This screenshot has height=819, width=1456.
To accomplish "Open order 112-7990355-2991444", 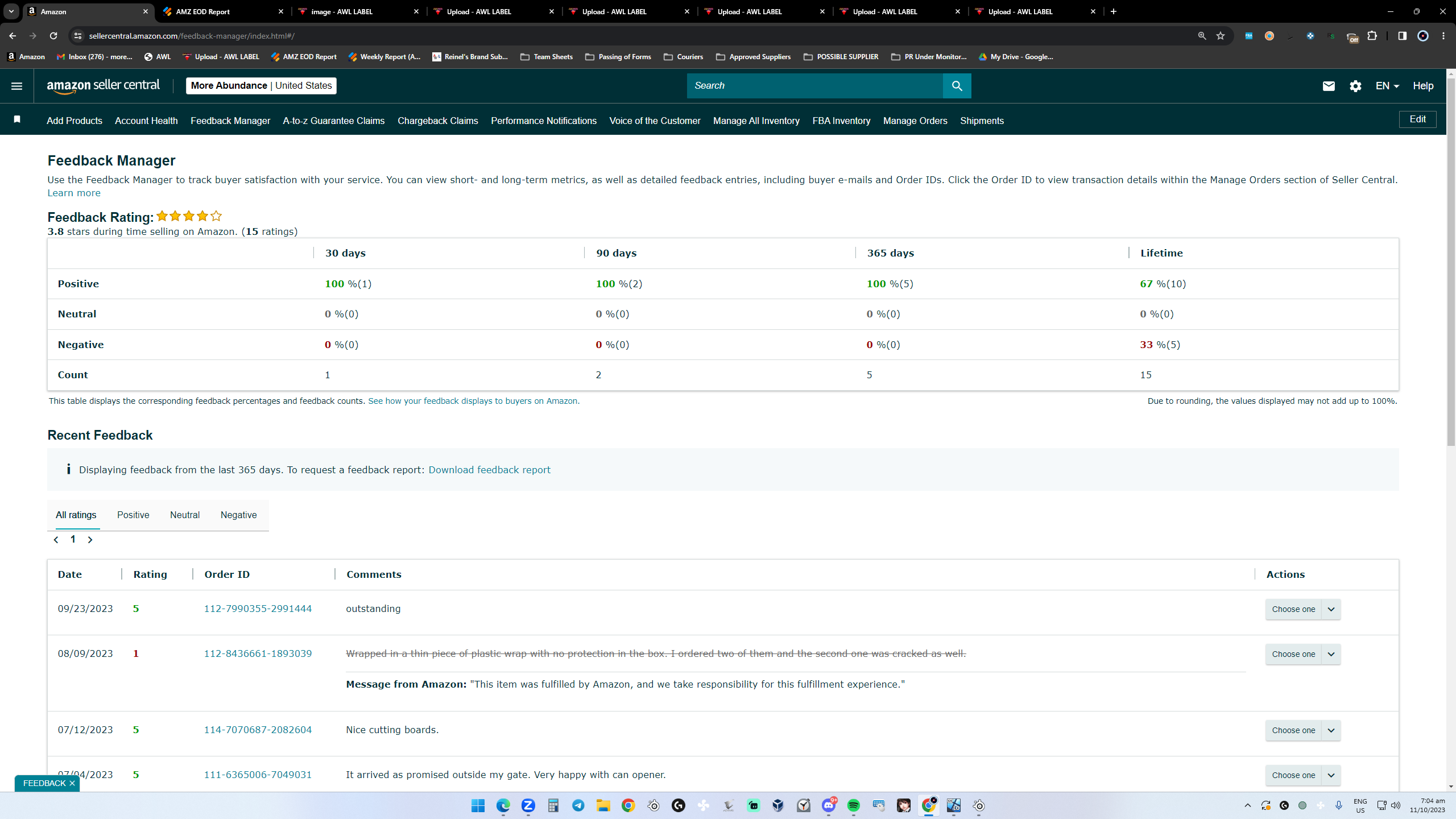I will tap(258, 609).
